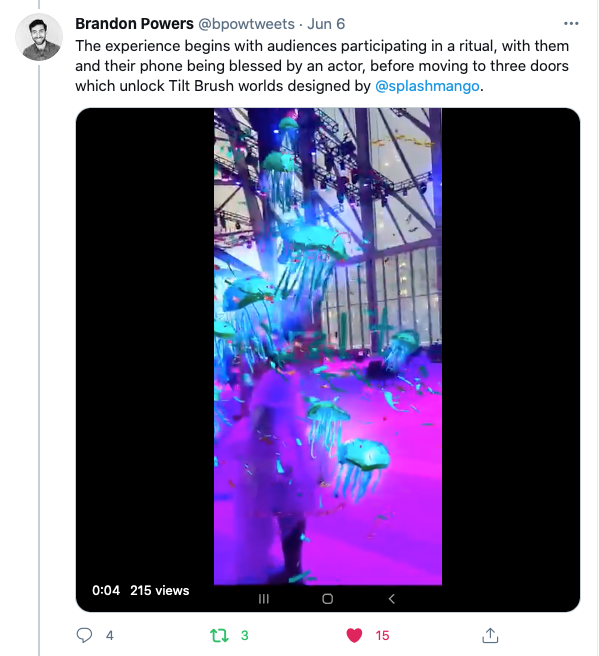Click the Brandon Powers display name
Image resolution: width=599 pixels, height=656 pixels.
coord(134,24)
